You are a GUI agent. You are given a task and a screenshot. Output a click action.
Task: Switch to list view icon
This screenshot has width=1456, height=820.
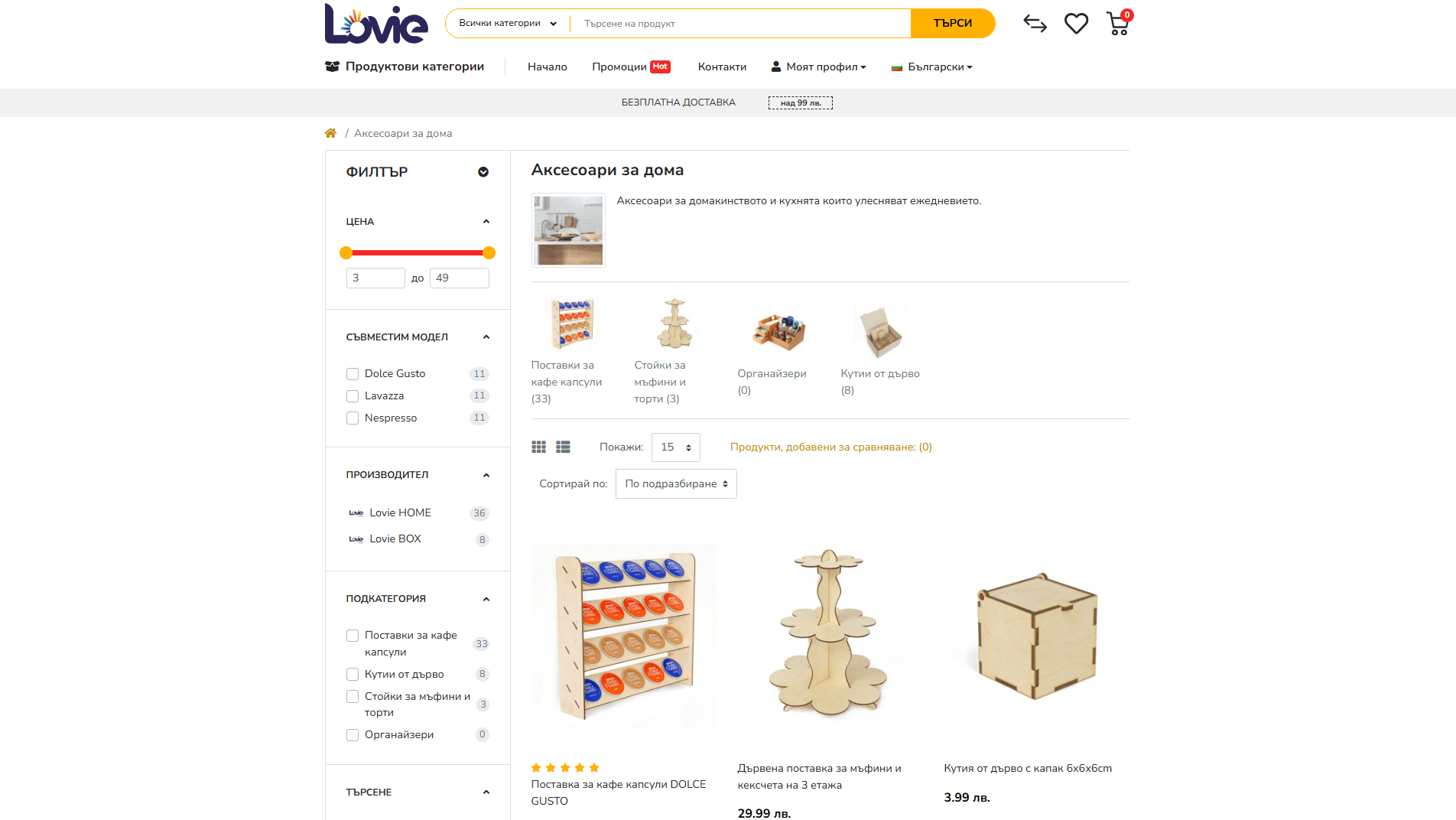[563, 447]
